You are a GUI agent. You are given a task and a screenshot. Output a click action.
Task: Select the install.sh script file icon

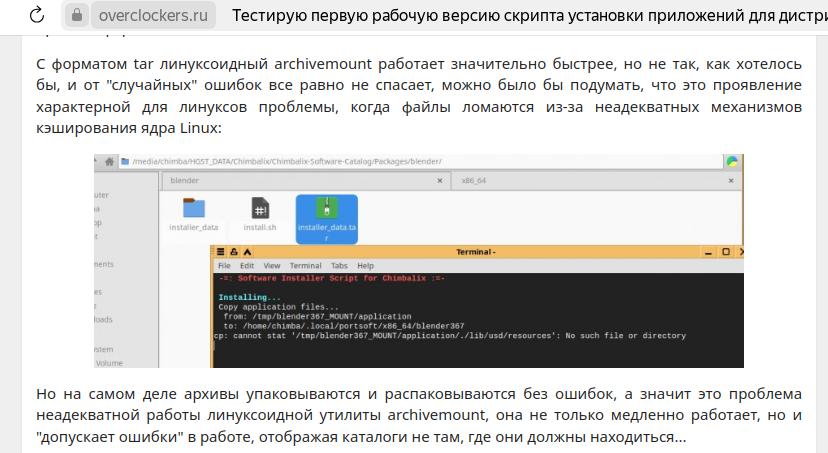(260, 207)
